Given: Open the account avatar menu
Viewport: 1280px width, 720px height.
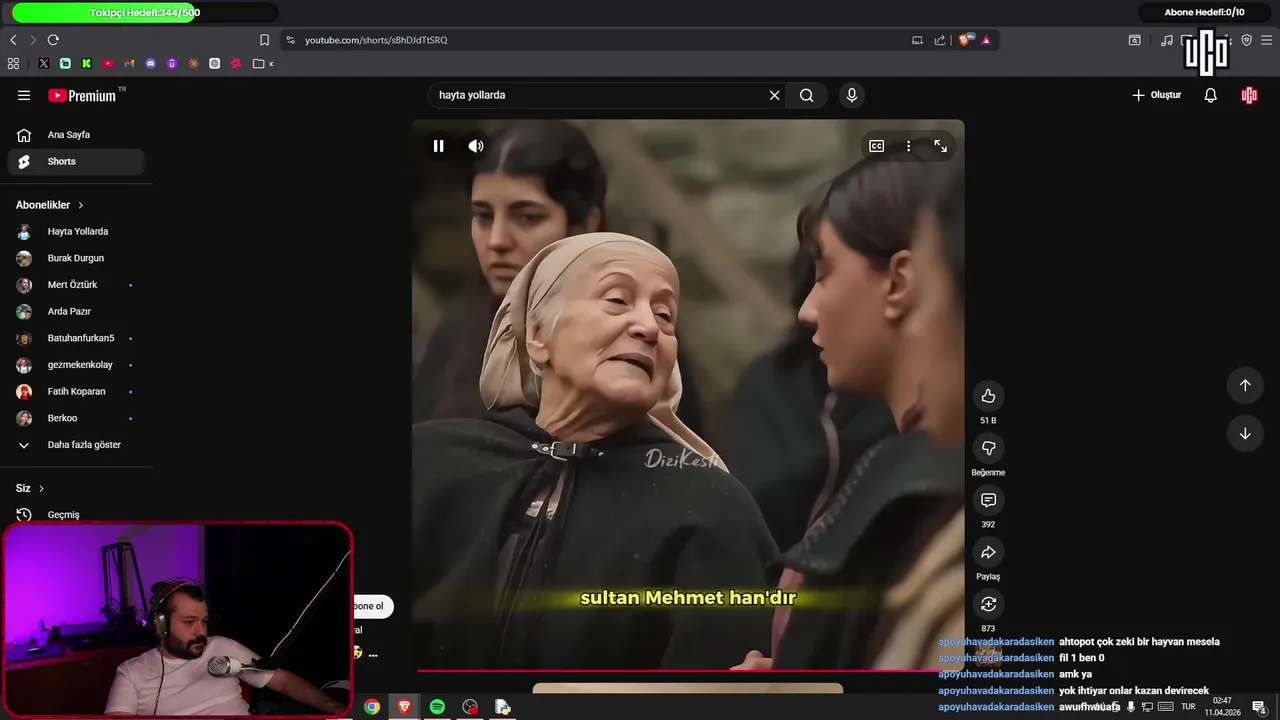Looking at the screenshot, I should [1249, 95].
